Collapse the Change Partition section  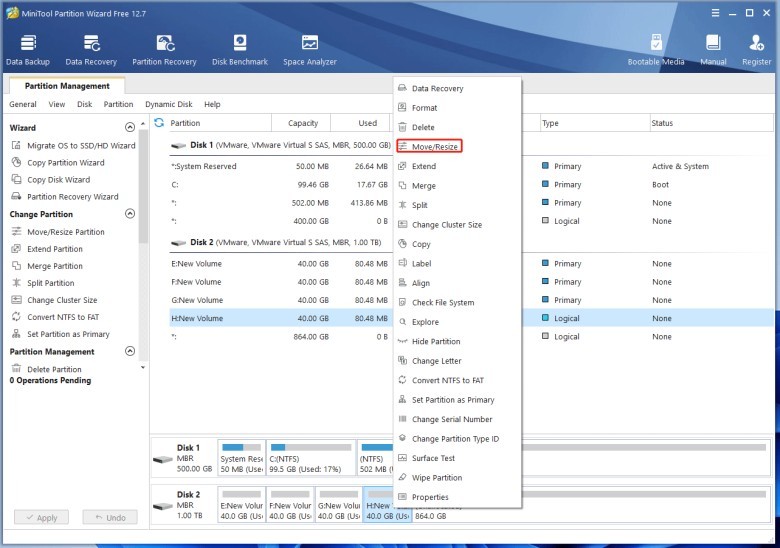click(x=129, y=214)
